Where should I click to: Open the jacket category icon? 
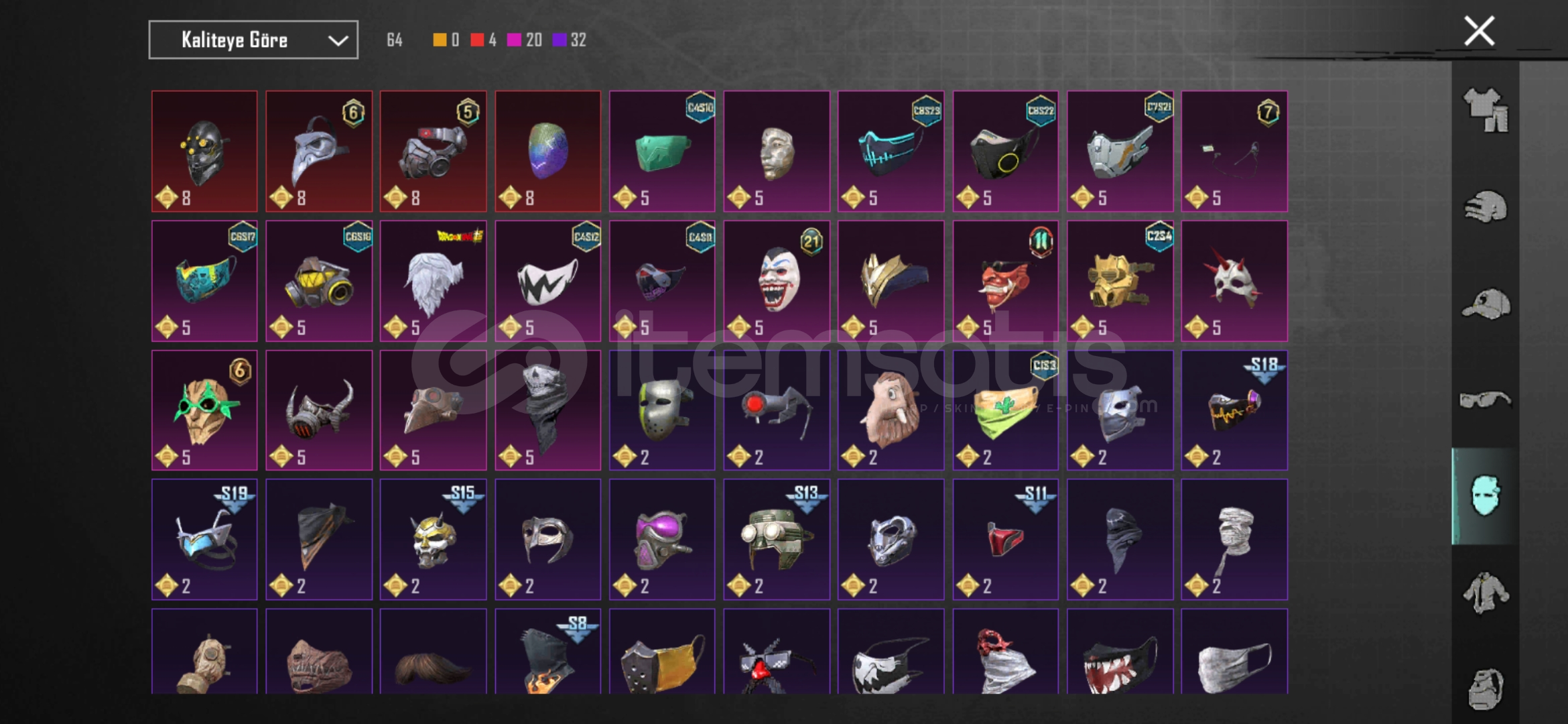pos(1486,593)
